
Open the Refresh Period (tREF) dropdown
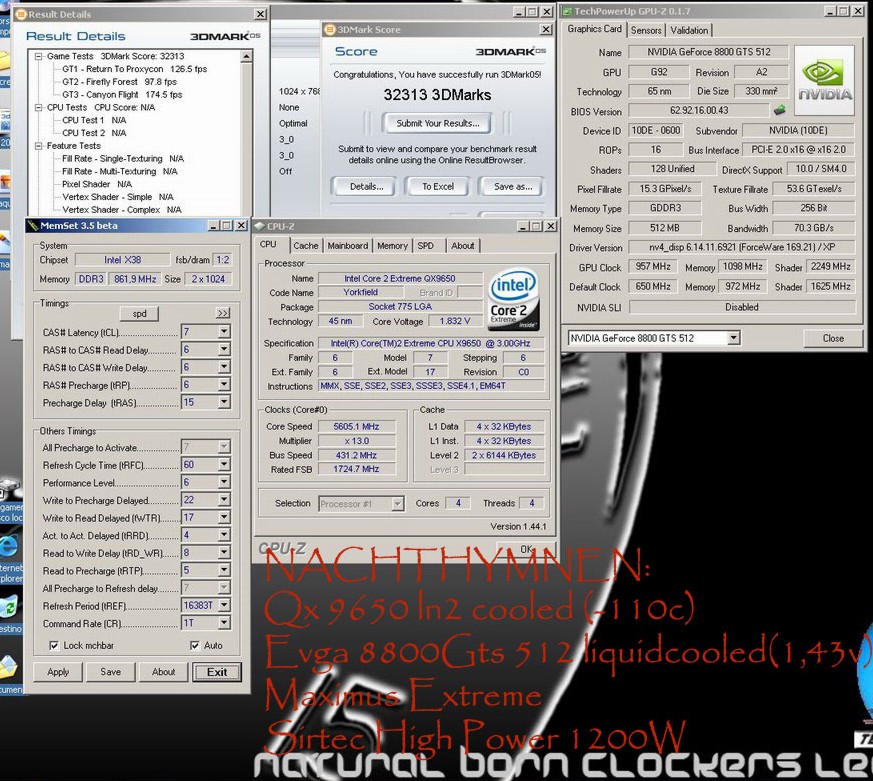[x=224, y=605]
